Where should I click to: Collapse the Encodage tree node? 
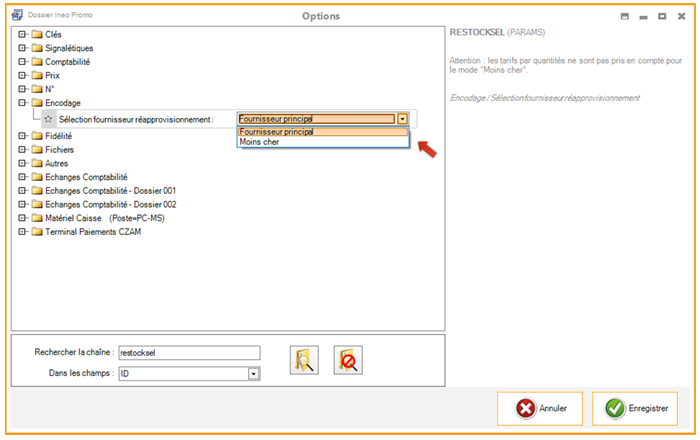click(22, 102)
